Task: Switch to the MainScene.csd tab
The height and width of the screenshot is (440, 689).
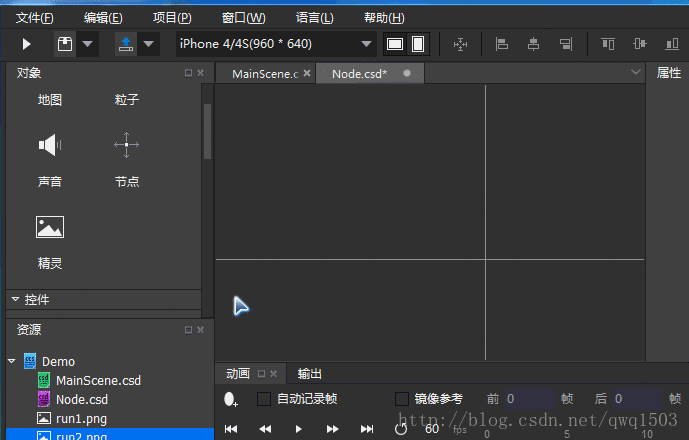Action: tap(265, 73)
